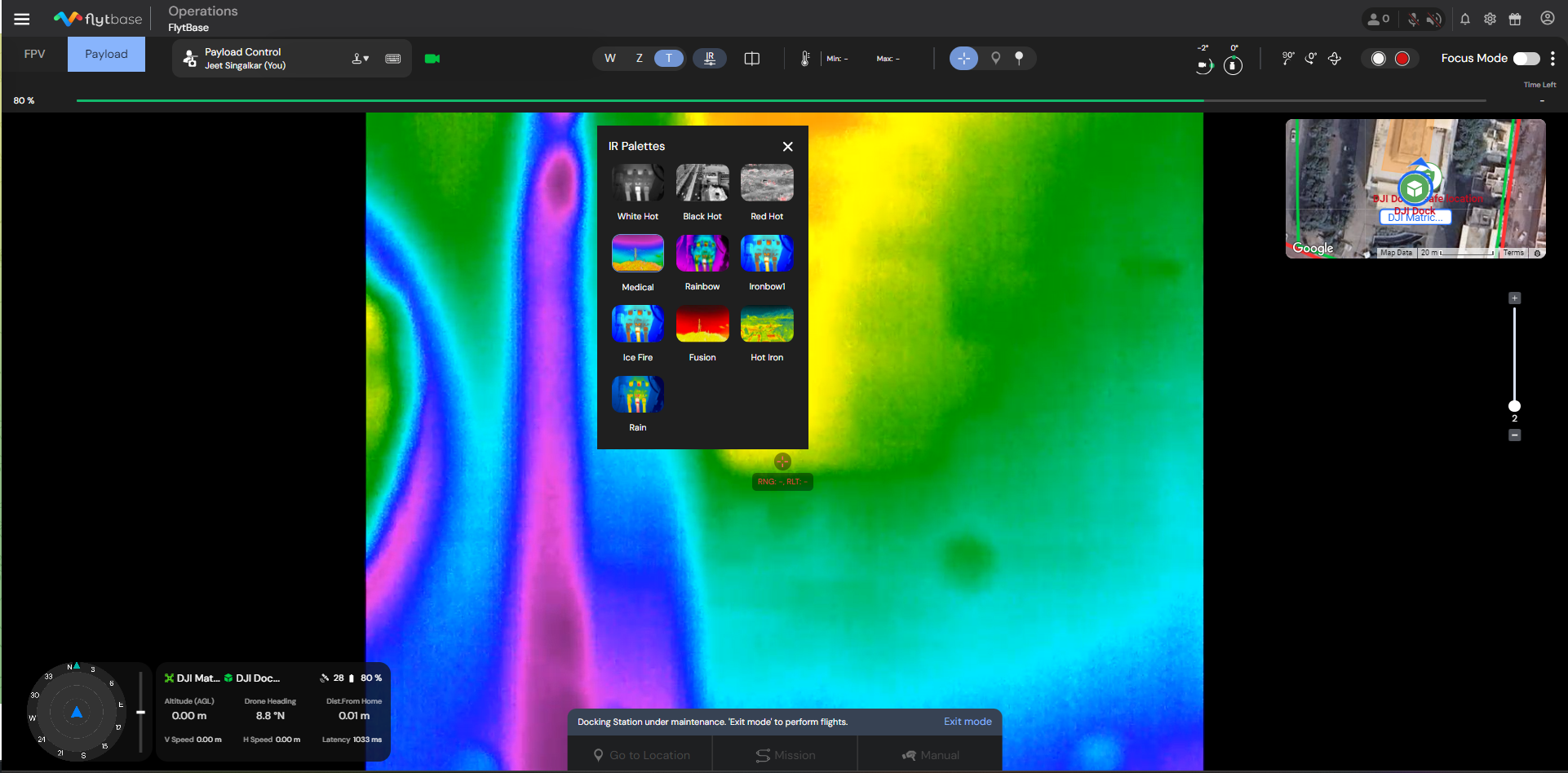This screenshot has width=1568, height=773.
Task: Open the IR palette settings icon
Action: [x=710, y=59]
